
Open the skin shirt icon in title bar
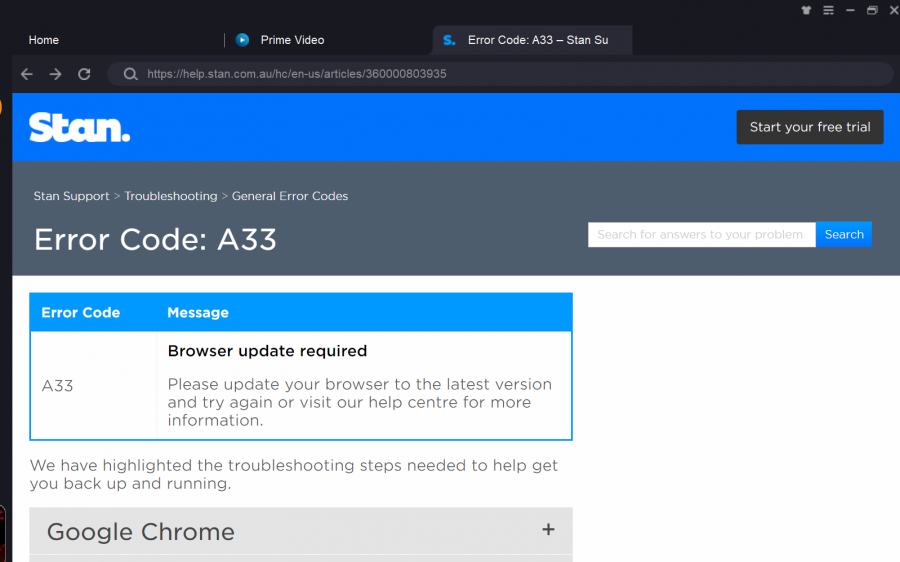point(806,10)
